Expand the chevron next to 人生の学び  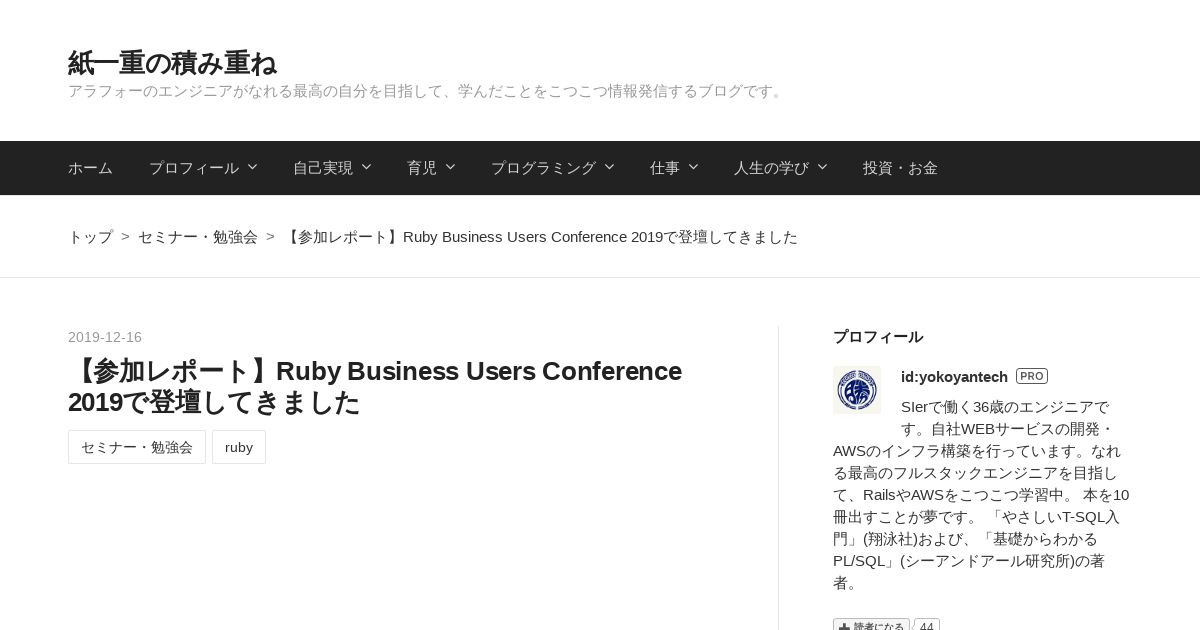pos(822,167)
